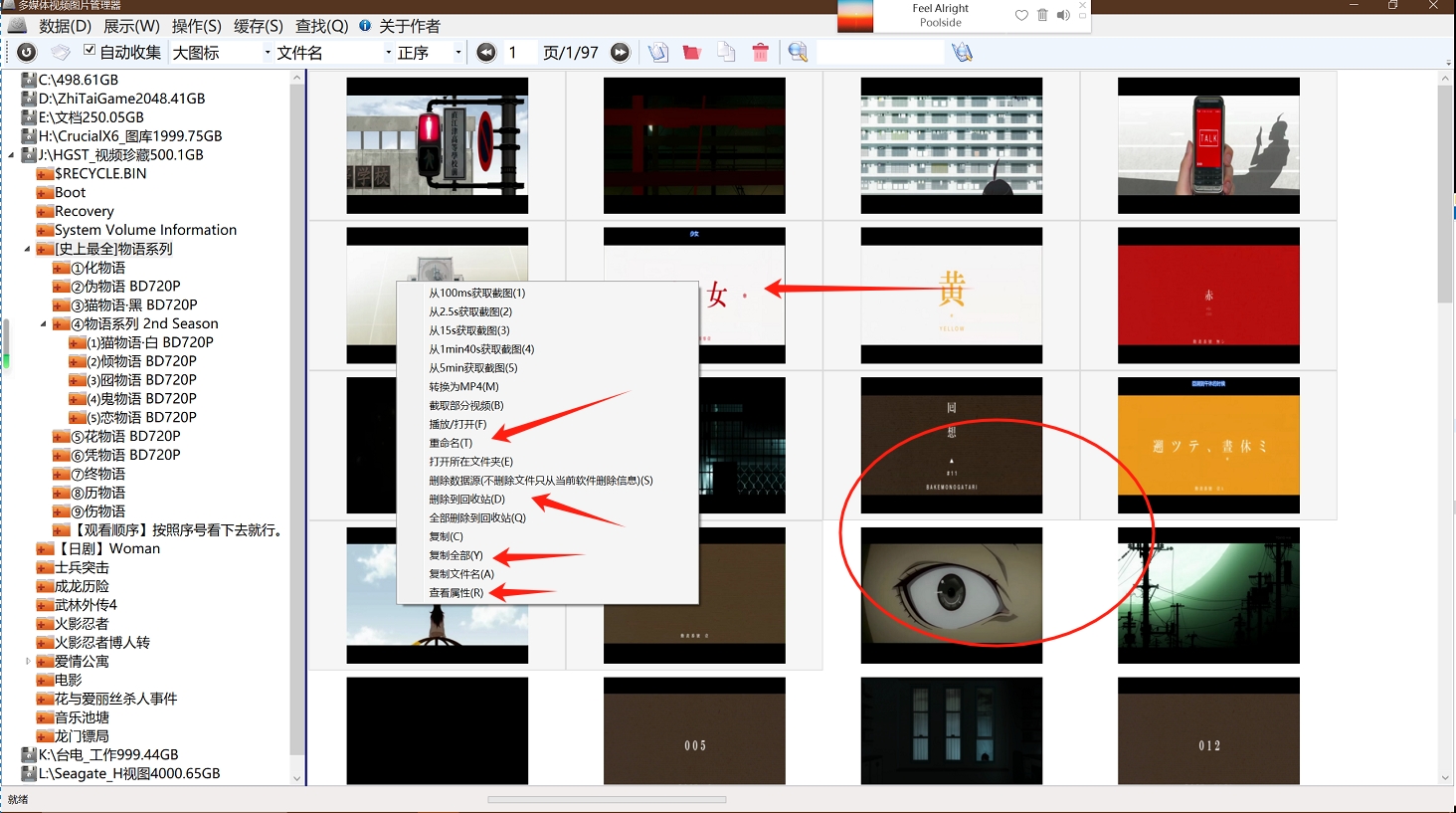
Task: Collapse the J:\HGST drive node
Action: pos(12,155)
